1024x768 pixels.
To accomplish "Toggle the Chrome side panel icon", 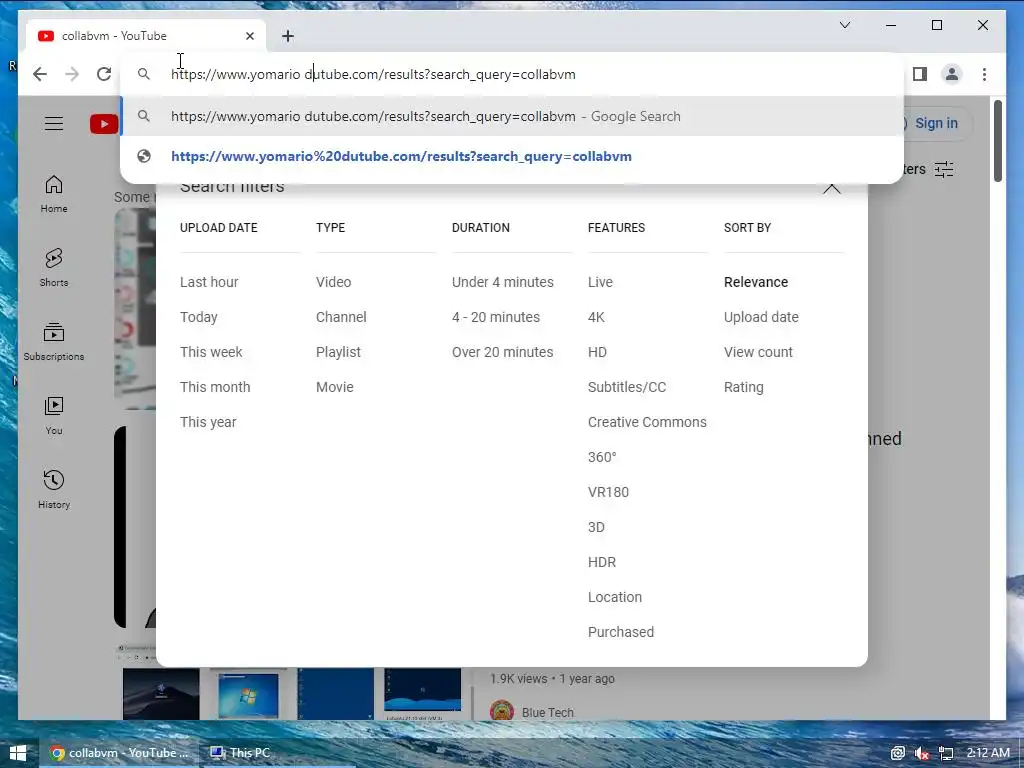I will [x=920, y=74].
